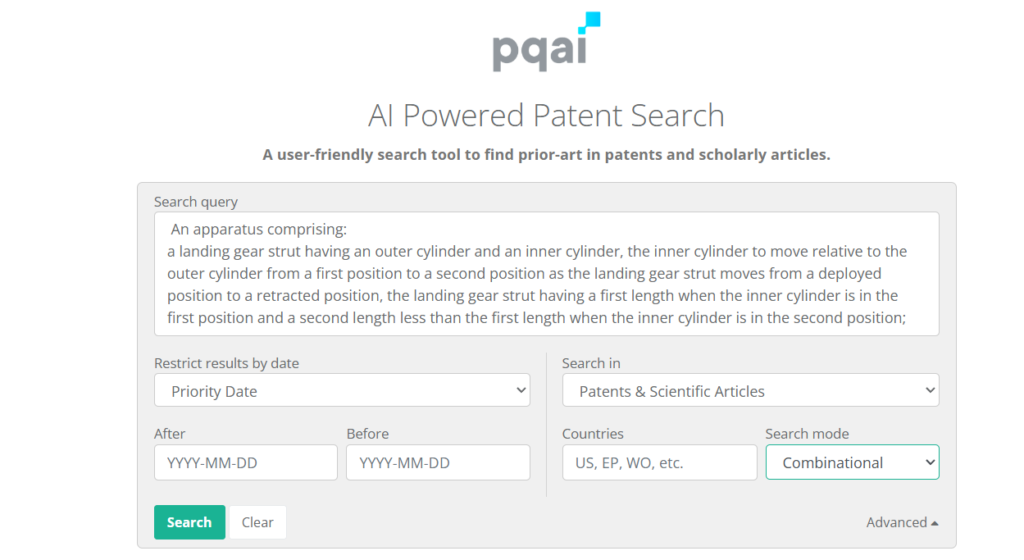Click the pqai logo

pyautogui.click(x=546, y=42)
